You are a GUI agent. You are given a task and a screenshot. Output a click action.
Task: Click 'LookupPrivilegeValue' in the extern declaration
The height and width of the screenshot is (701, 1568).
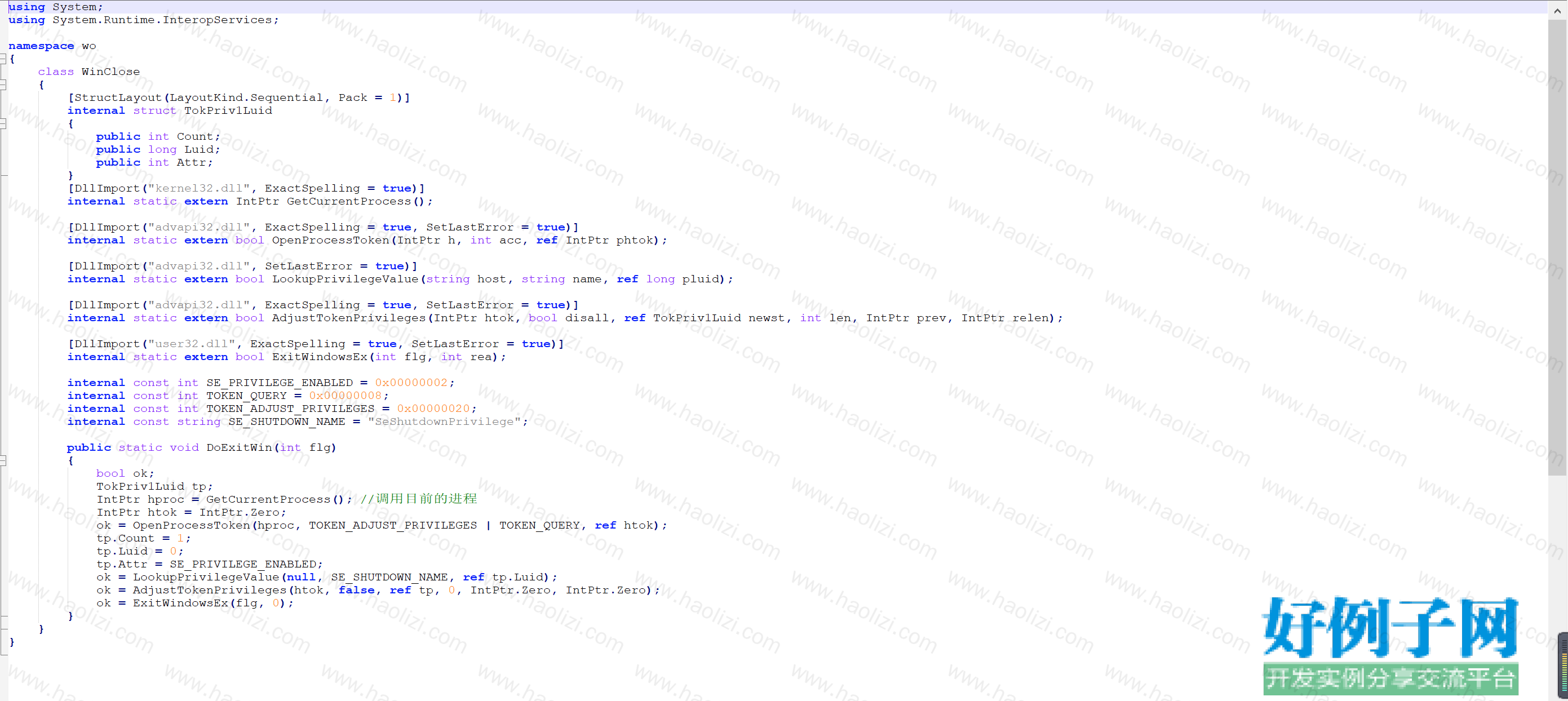coord(345,279)
